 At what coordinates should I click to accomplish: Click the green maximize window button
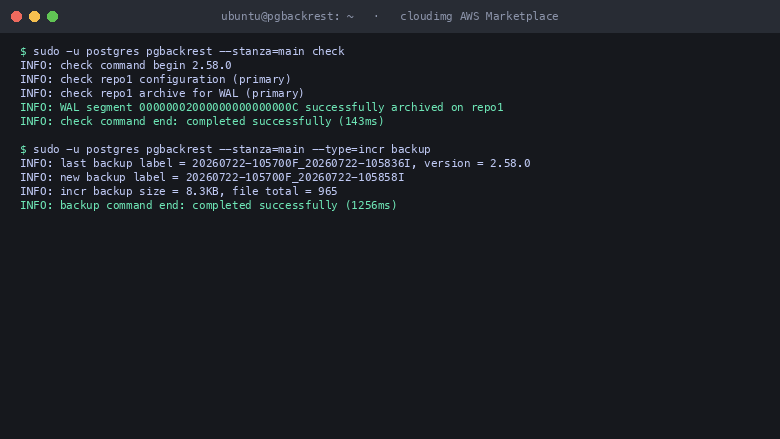click(52, 16)
